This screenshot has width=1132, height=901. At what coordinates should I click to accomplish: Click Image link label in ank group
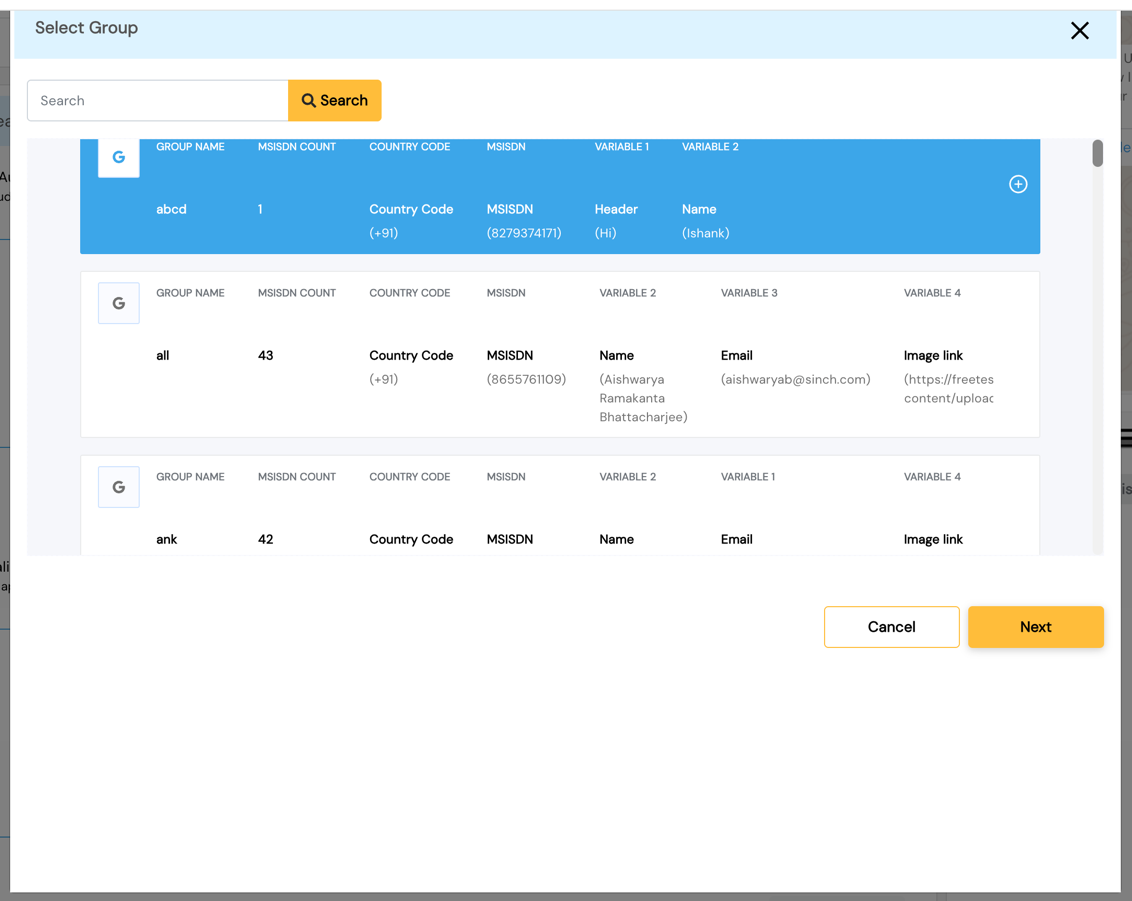click(x=933, y=539)
